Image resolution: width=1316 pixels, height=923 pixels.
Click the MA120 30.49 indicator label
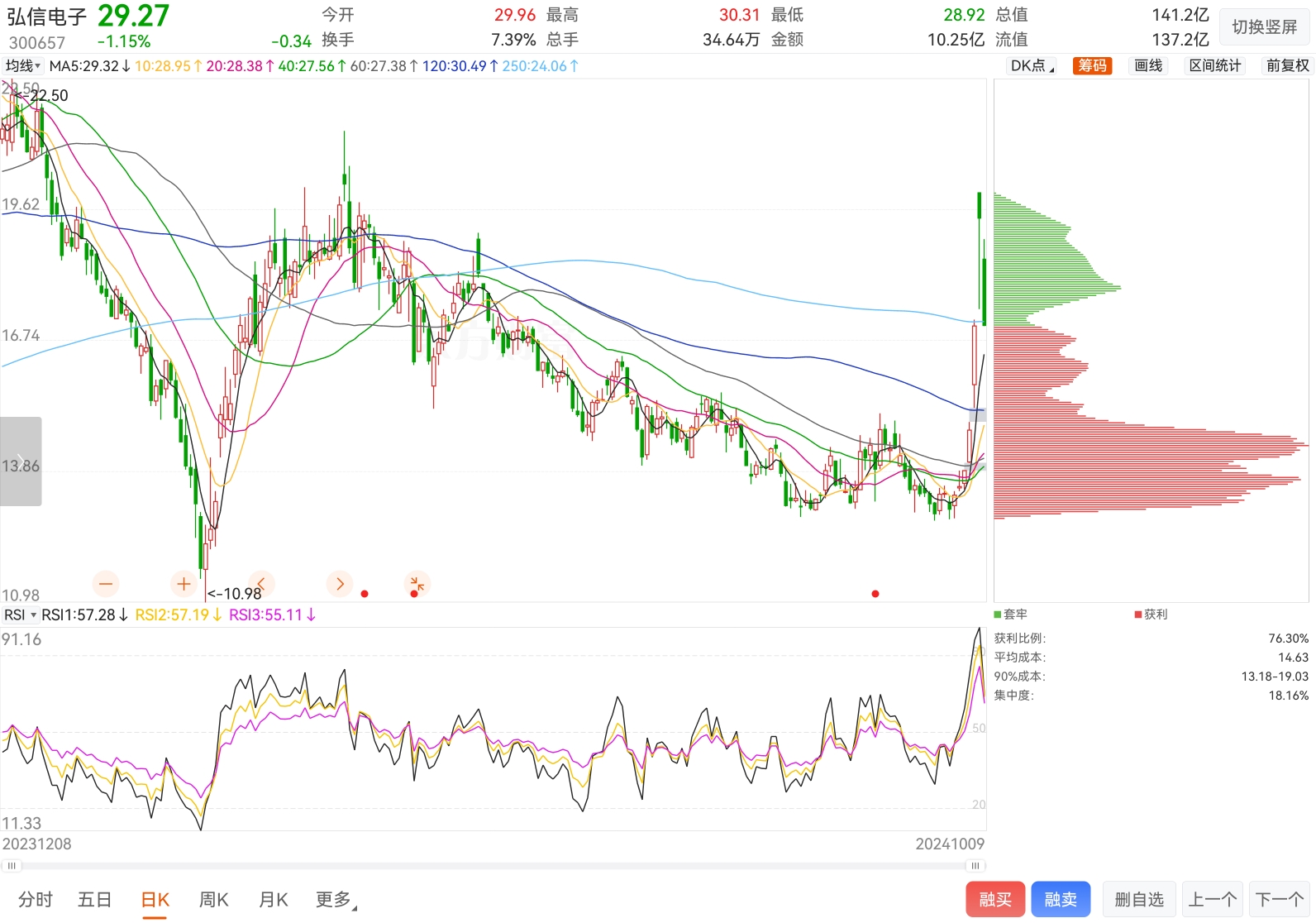[x=460, y=66]
